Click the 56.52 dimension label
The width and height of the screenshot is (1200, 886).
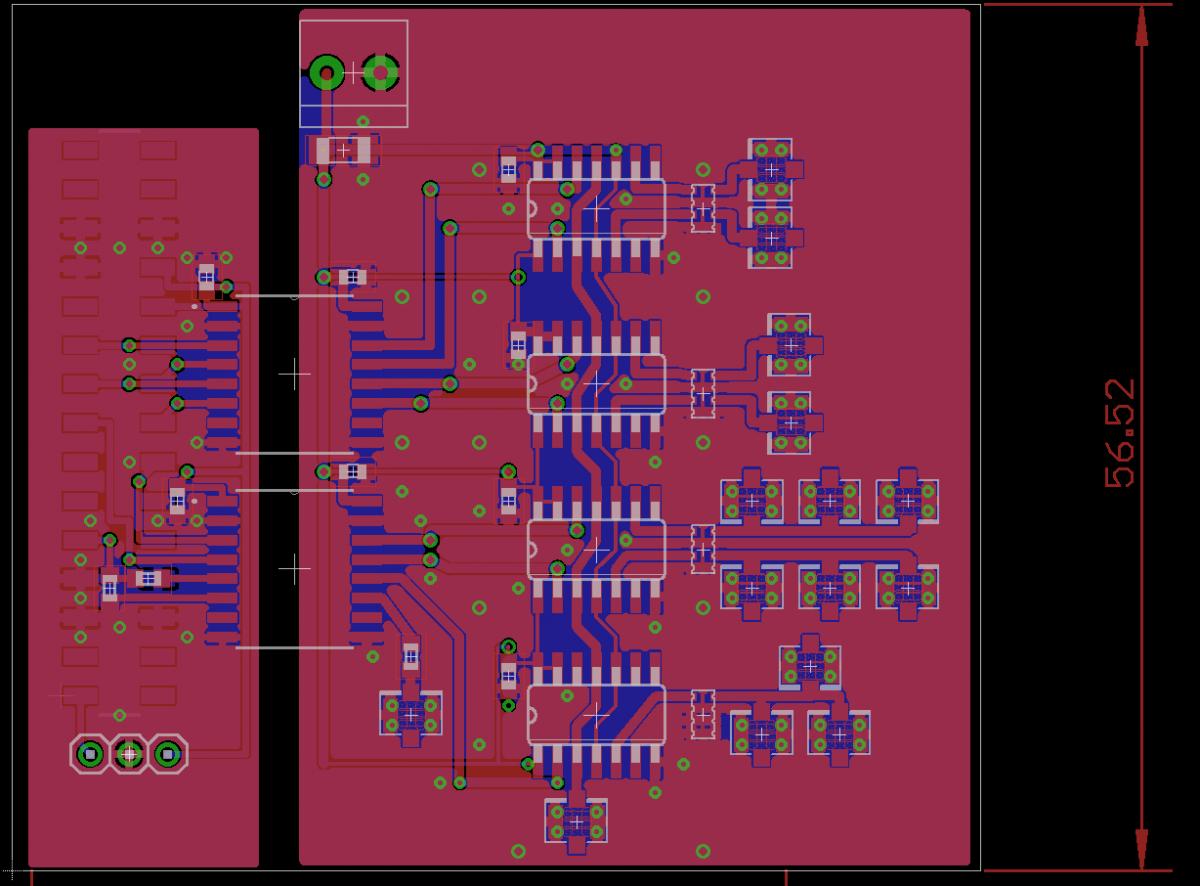pyautogui.click(x=1121, y=433)
